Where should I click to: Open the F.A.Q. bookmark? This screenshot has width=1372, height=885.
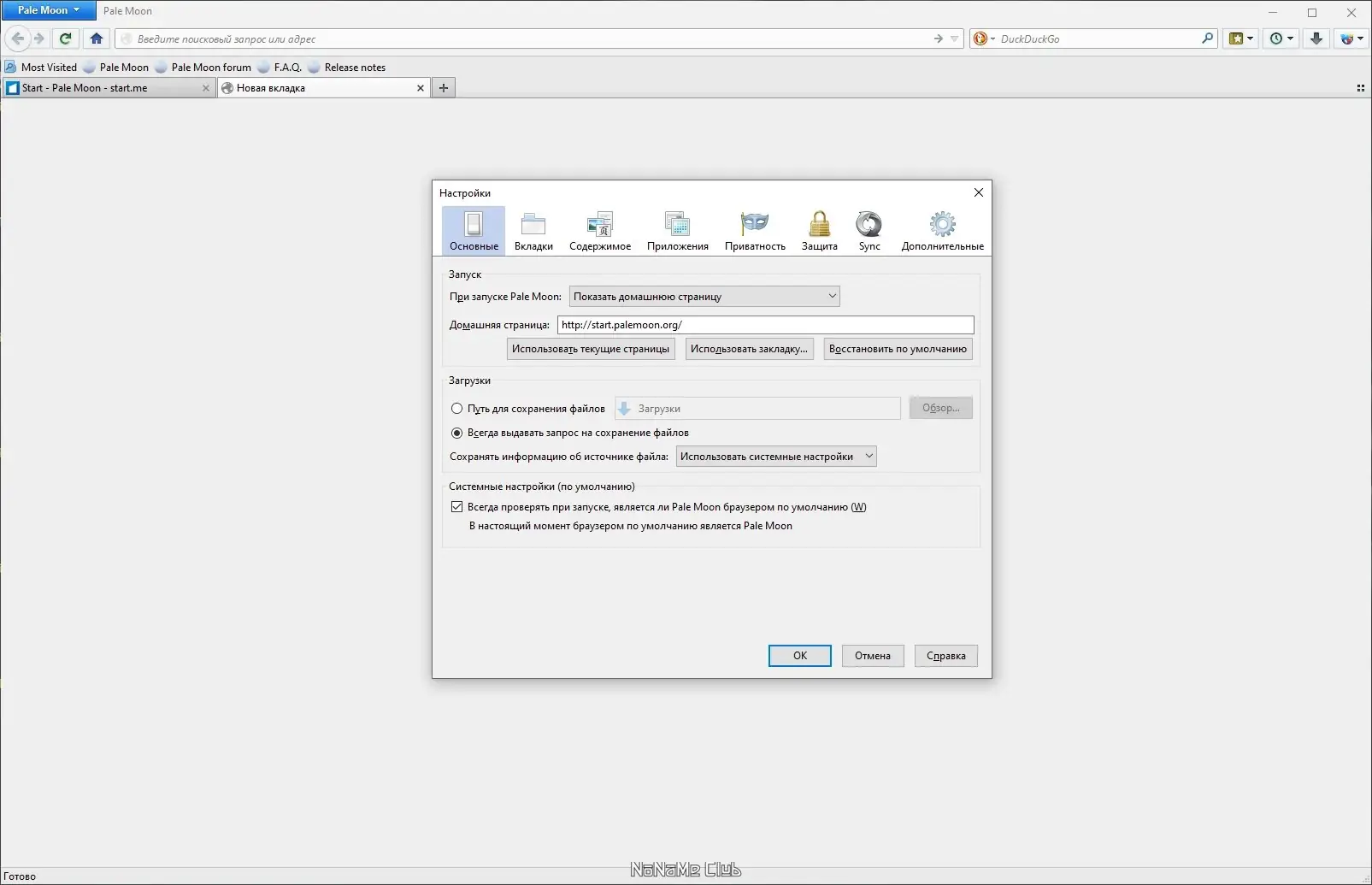point(280,68)
